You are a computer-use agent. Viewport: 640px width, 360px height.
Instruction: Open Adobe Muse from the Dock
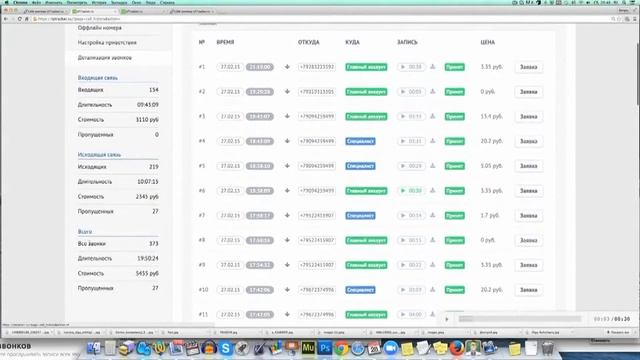(x=308, y=348)
